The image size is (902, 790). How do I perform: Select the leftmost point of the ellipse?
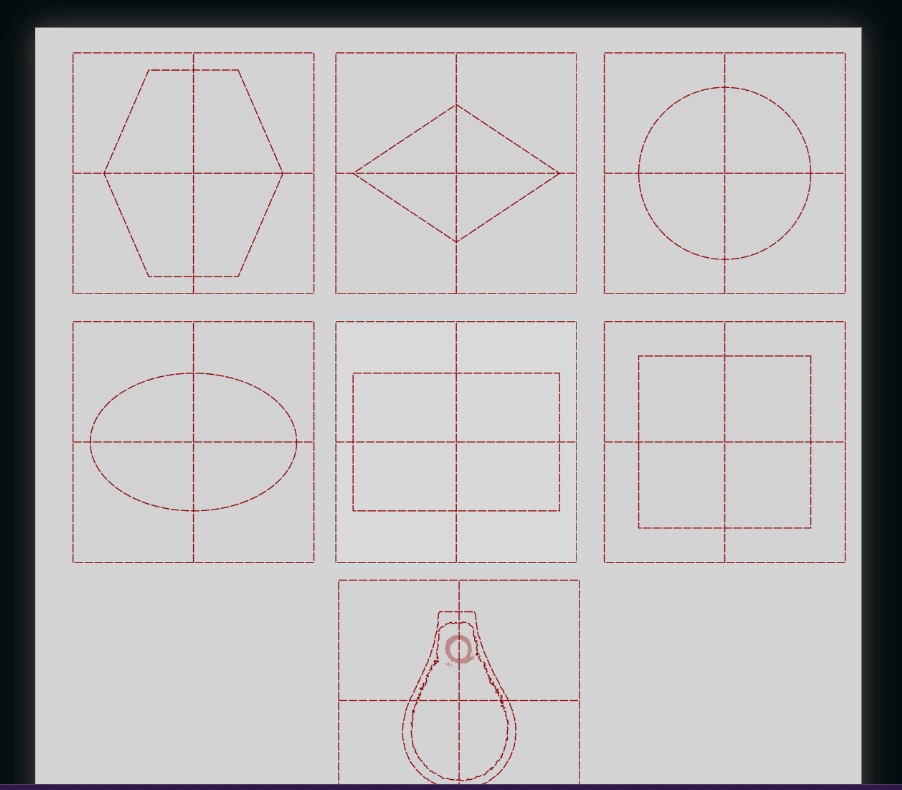90,442
